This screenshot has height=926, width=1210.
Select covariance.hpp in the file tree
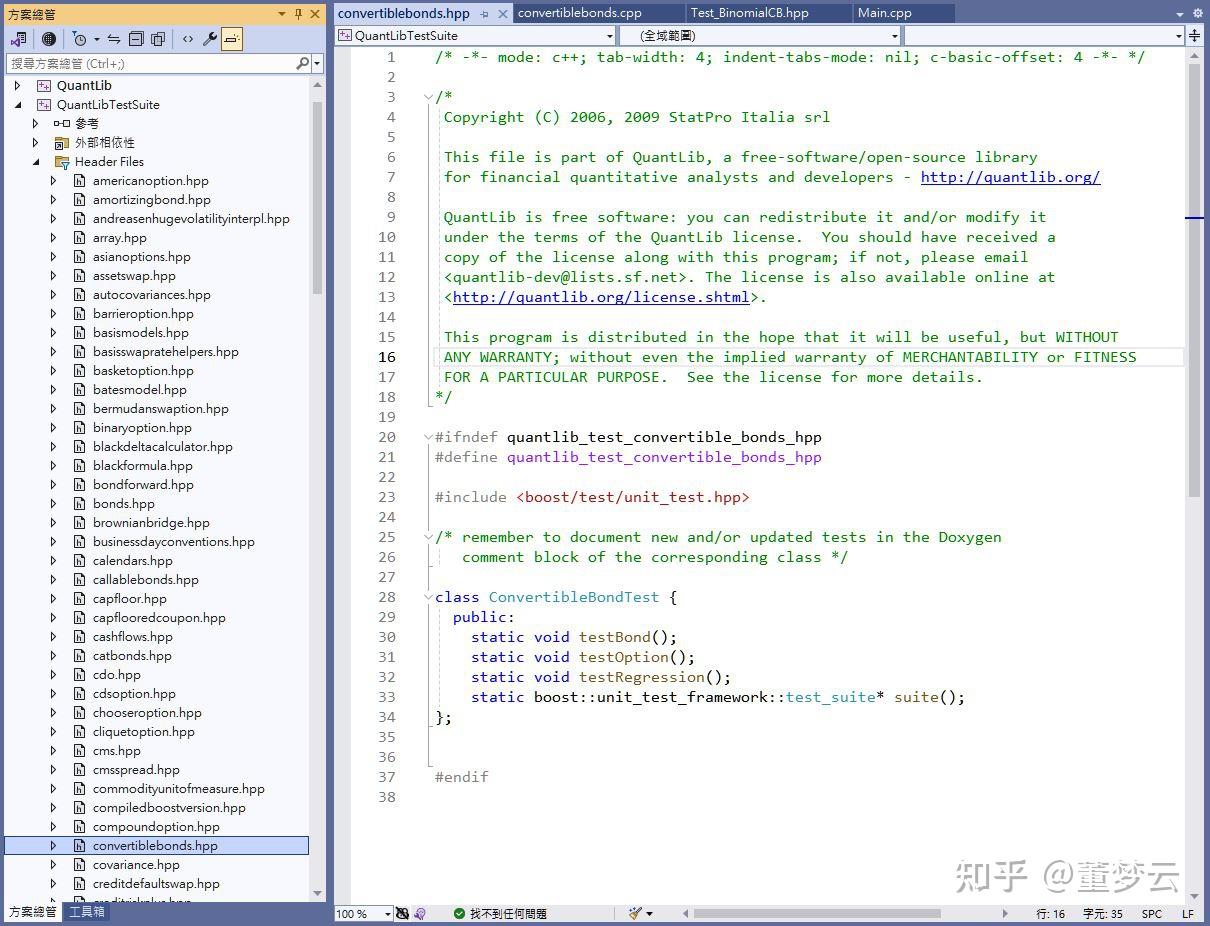[x=136, y=865]
